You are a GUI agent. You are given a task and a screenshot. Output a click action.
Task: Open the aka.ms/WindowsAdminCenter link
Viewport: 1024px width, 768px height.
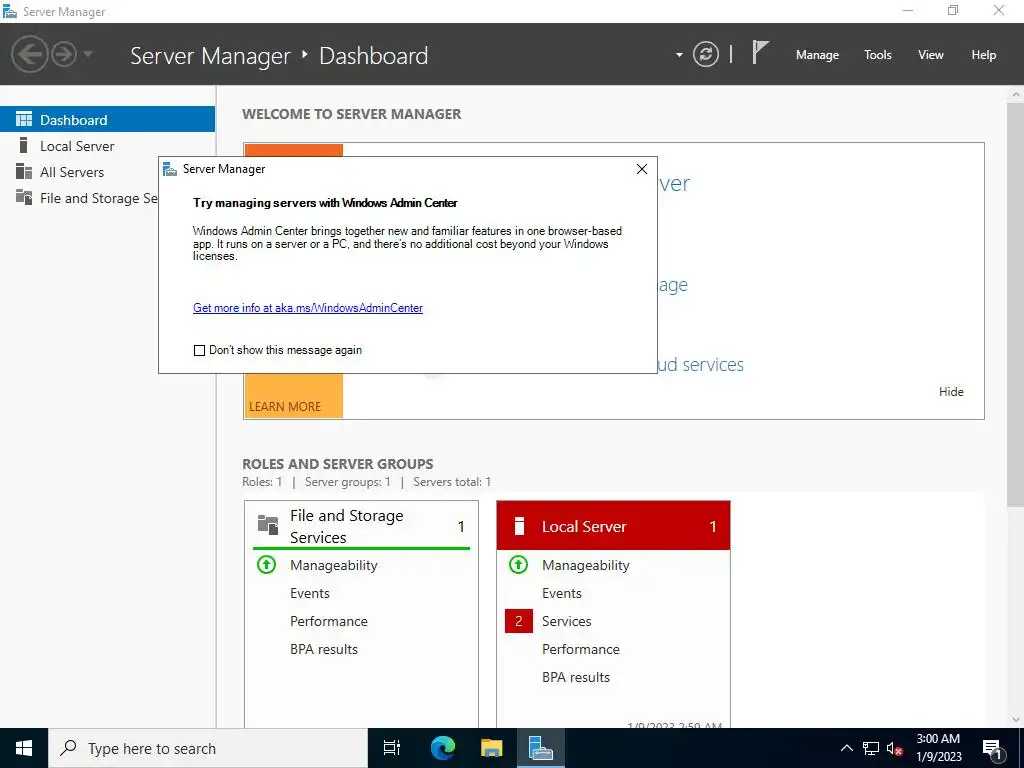pyautogui.click(x=308, y=308)
